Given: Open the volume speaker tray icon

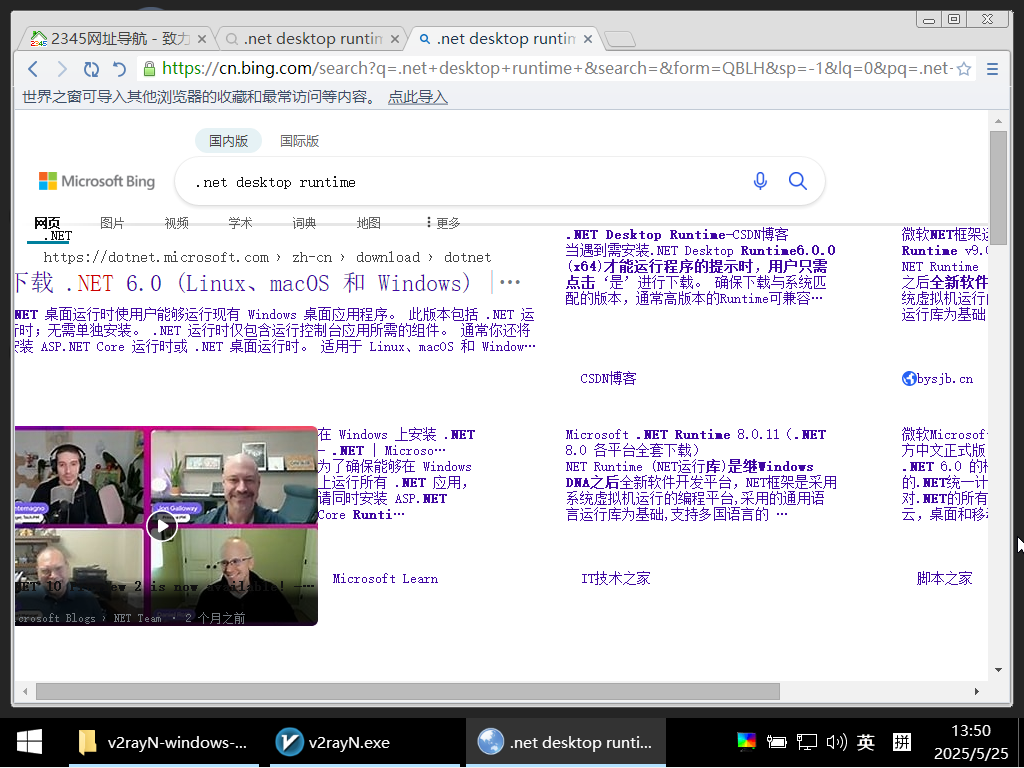Looking at the screenshot, I should pos(836,741).
